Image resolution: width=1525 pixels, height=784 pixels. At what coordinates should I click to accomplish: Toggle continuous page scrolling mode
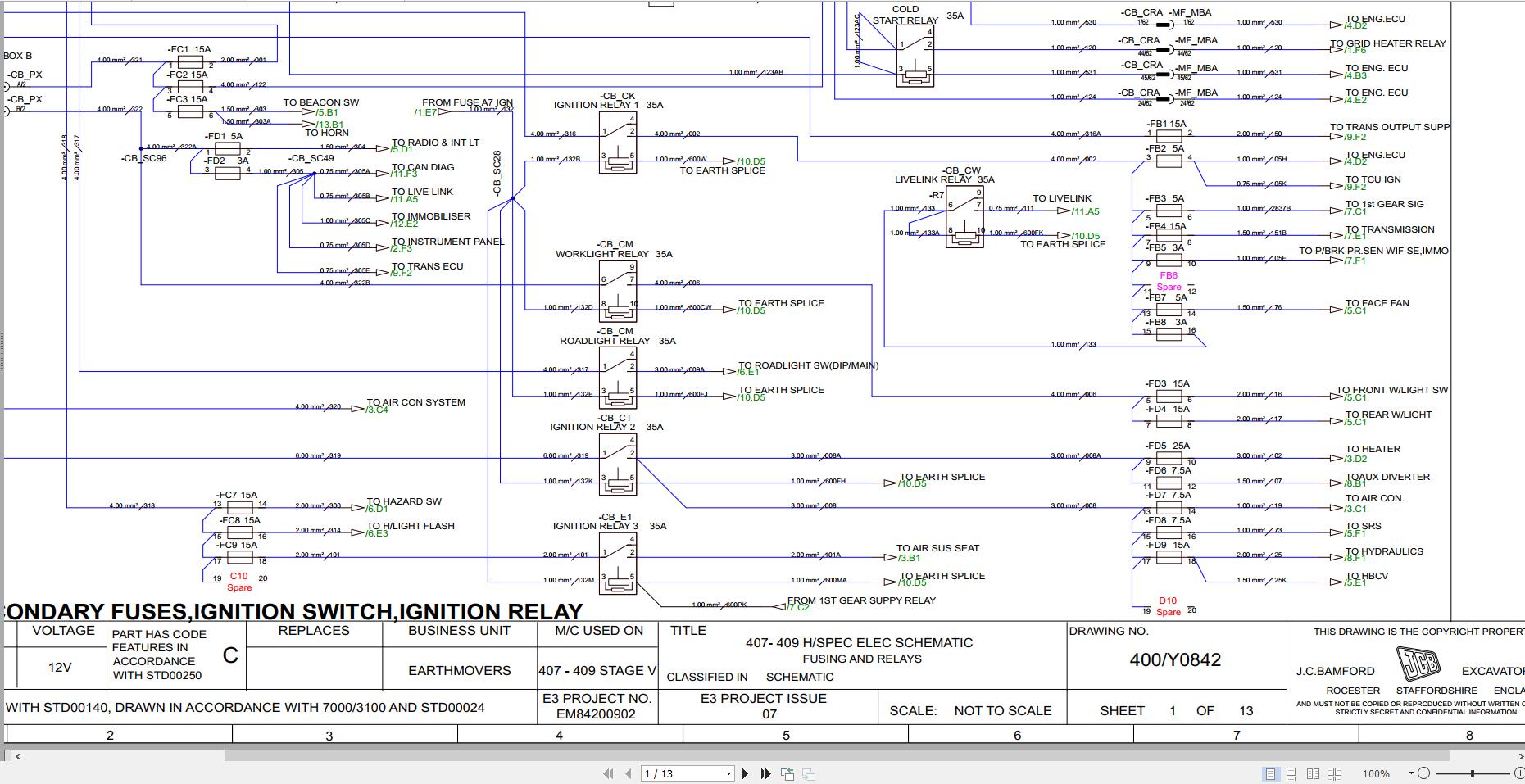pos(1291,773)
